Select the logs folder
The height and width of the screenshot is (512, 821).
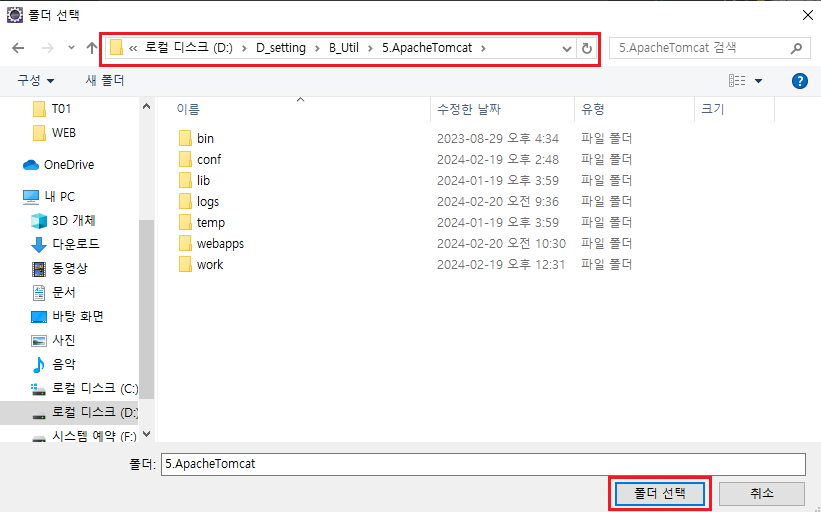pos(198,202)
